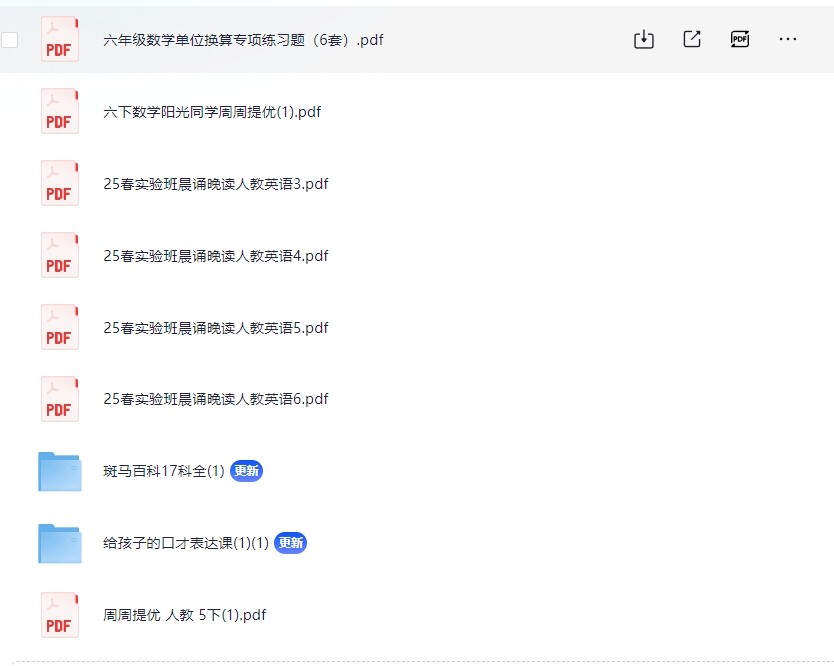Open file 六年级数学单位换算专项练习题（6套）.pdf
Image resolution: width=834 pixels, height=666 pixels.
coord(243,40)
